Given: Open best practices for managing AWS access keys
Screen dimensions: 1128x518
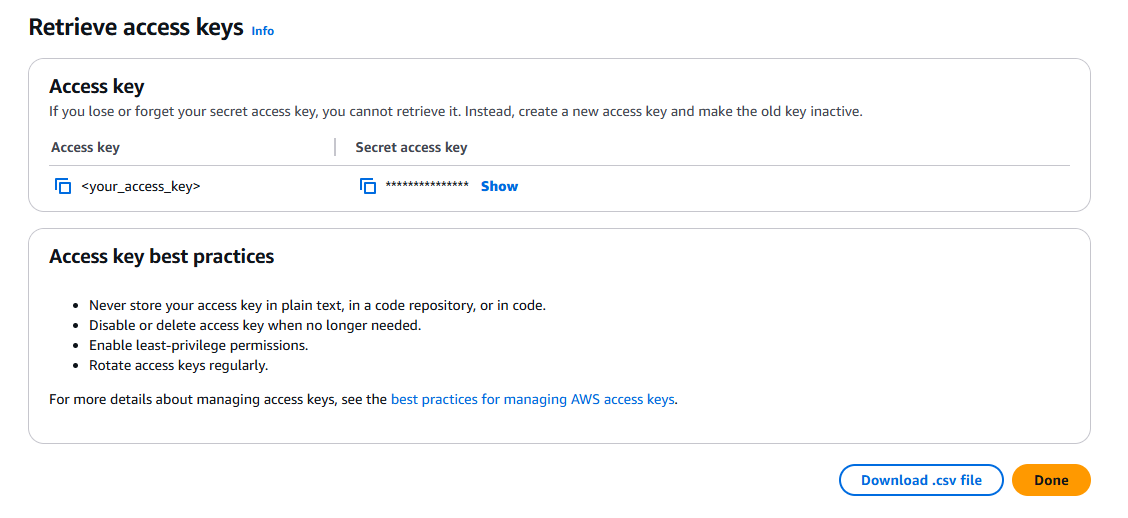Looking at the screenshot, I should [x=532, y=399].
